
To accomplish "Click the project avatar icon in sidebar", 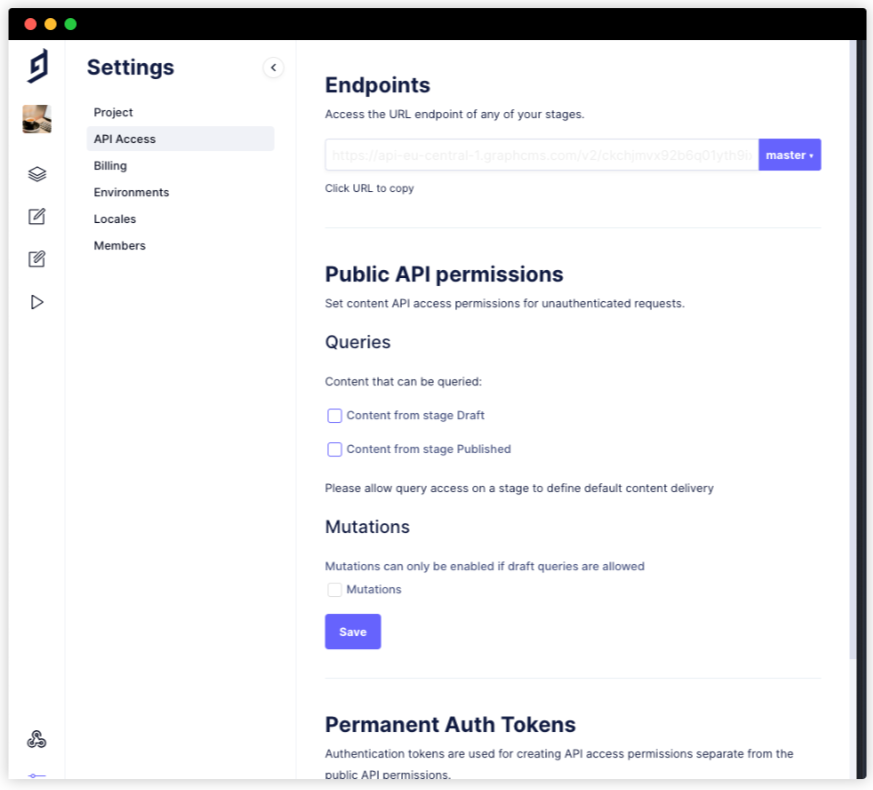I will tap(37, 118).
